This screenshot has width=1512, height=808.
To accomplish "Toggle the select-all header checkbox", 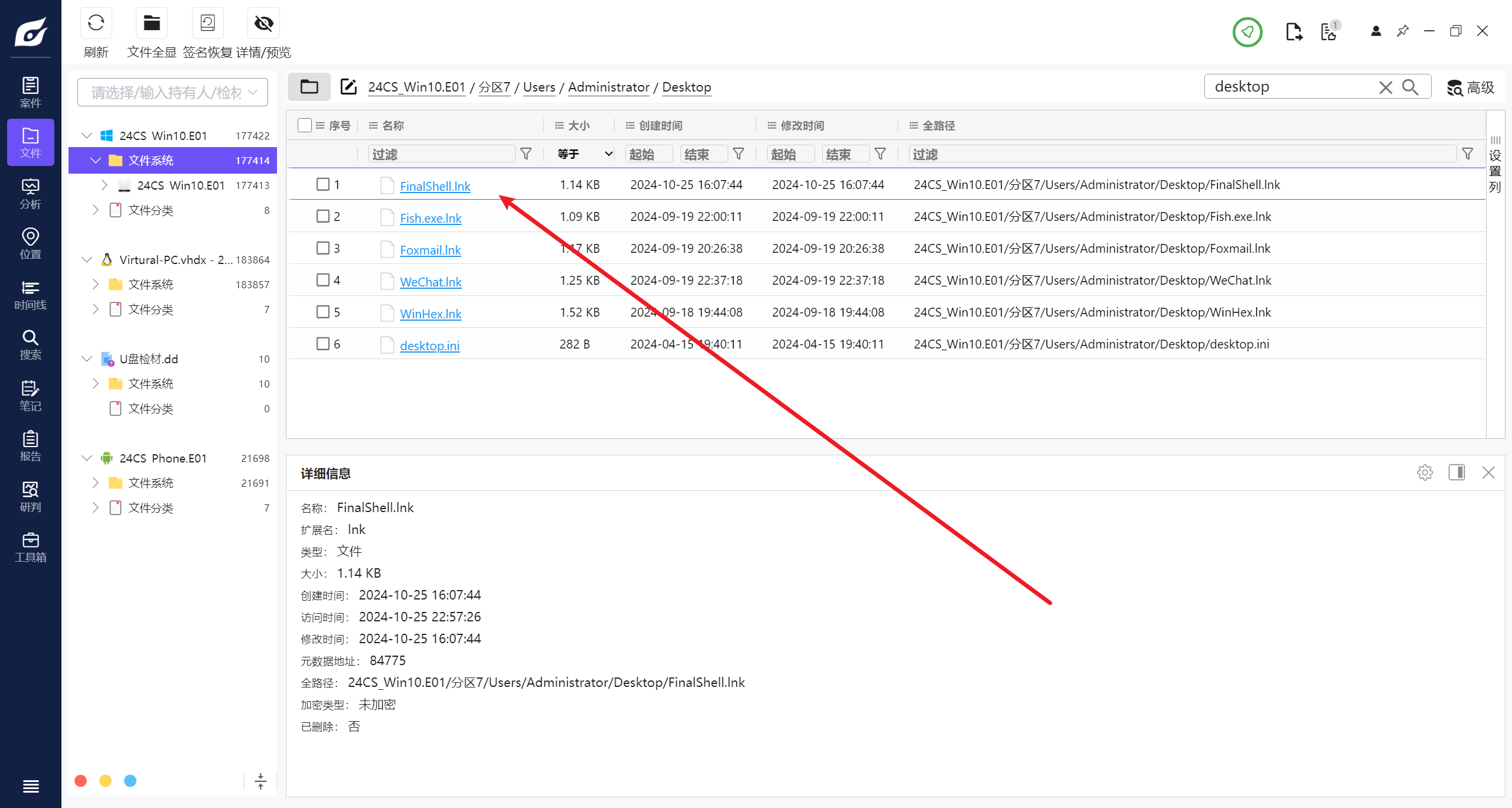I will (x=305, y=125).
